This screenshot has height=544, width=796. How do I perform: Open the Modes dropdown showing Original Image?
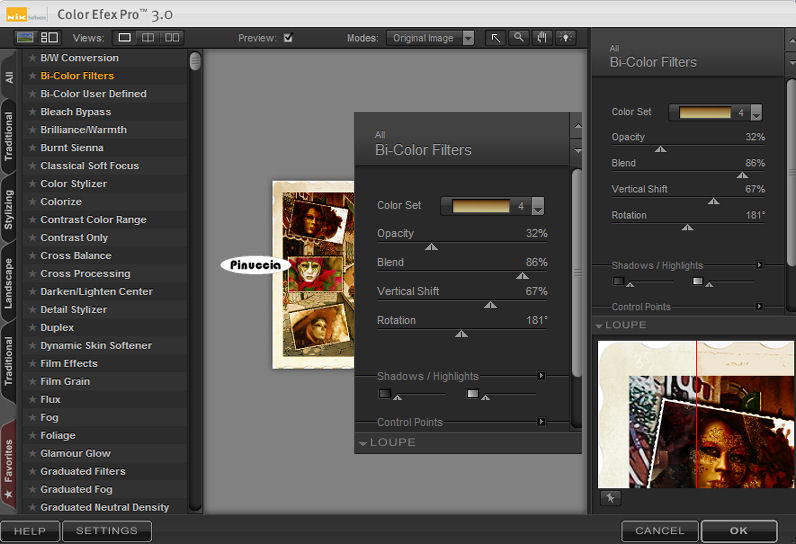(x=430, y=38)
